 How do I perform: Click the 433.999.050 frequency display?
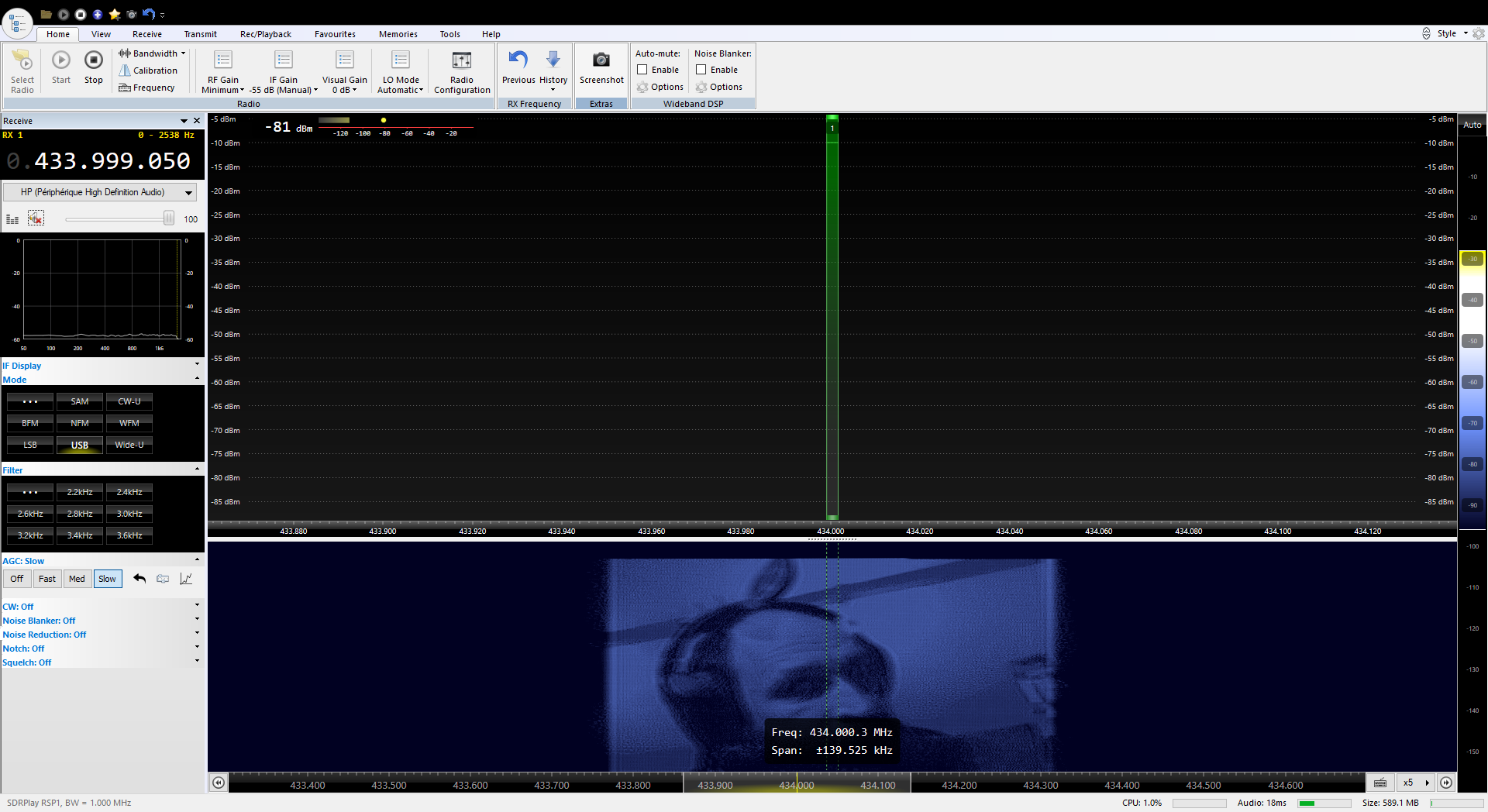coord(112,161)
